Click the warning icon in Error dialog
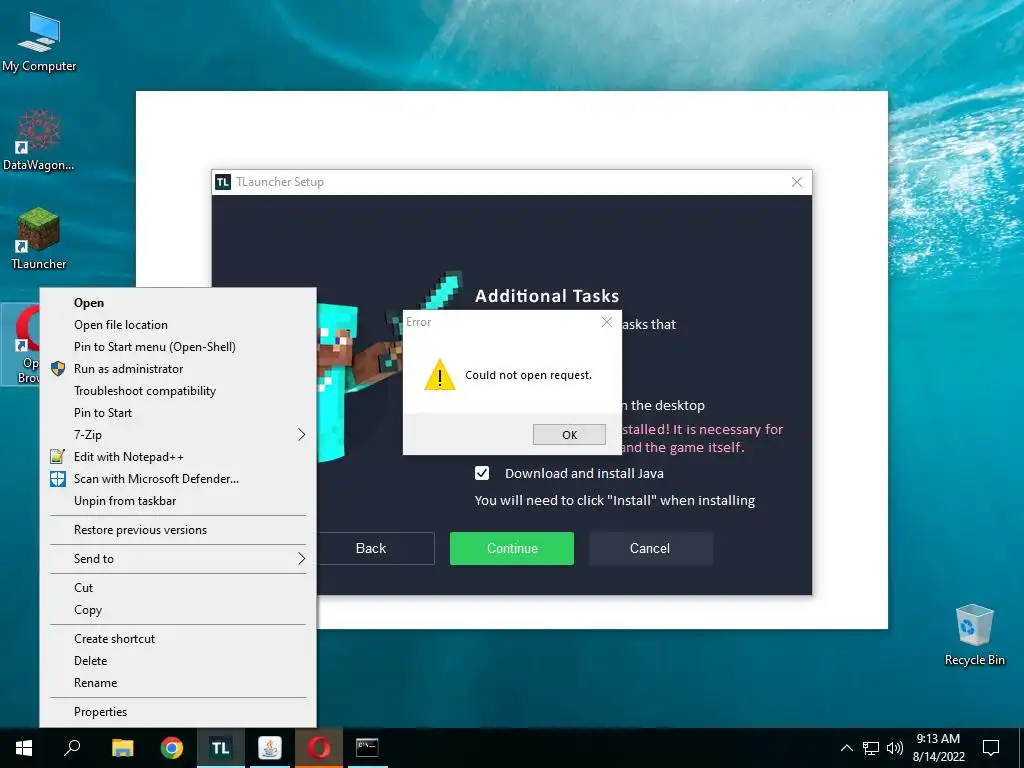Image resolution: width=1024 pixels, height=768 pixels. (x=440, y=375)
